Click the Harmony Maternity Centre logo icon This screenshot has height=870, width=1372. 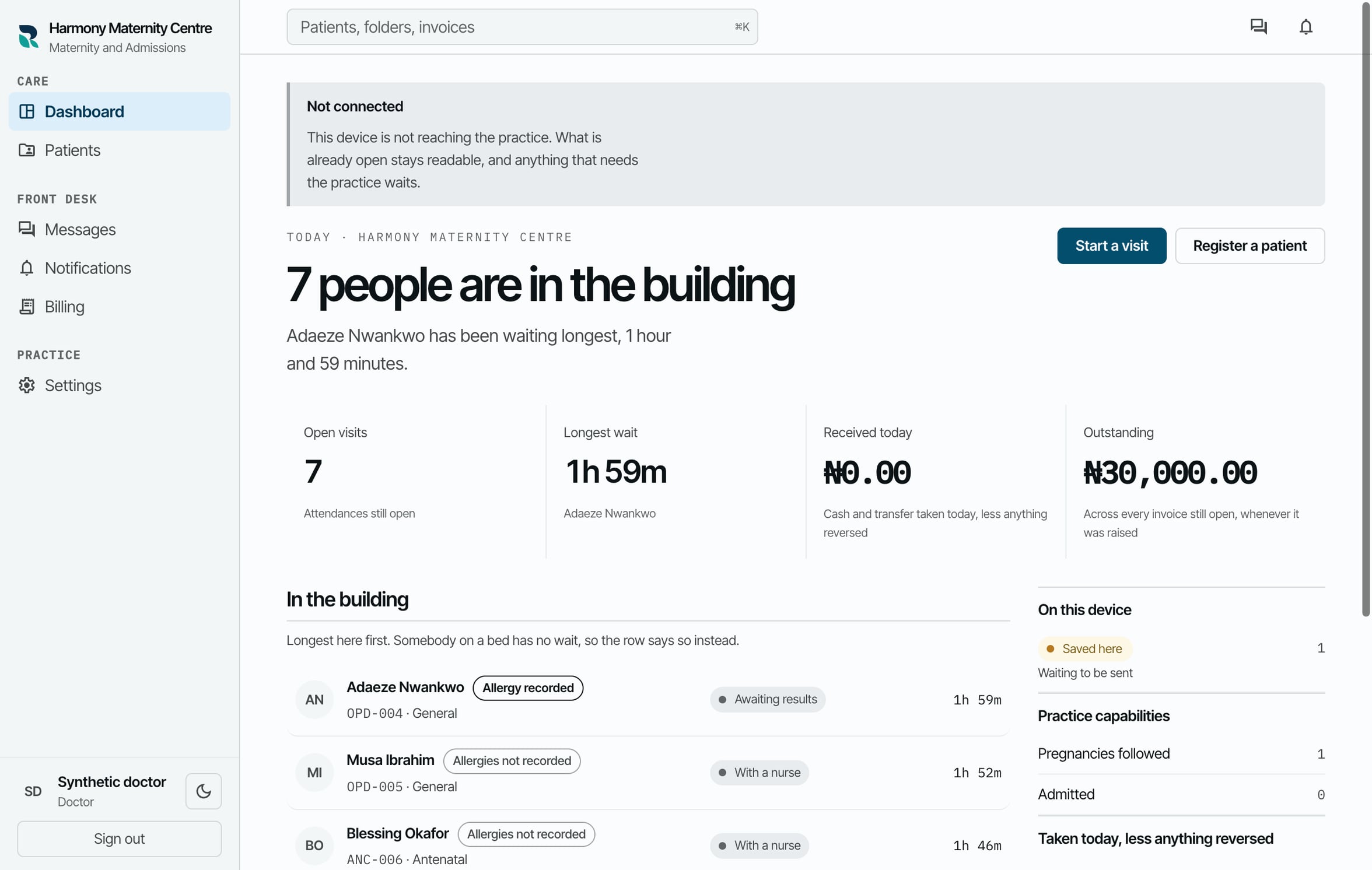point(28,36)
